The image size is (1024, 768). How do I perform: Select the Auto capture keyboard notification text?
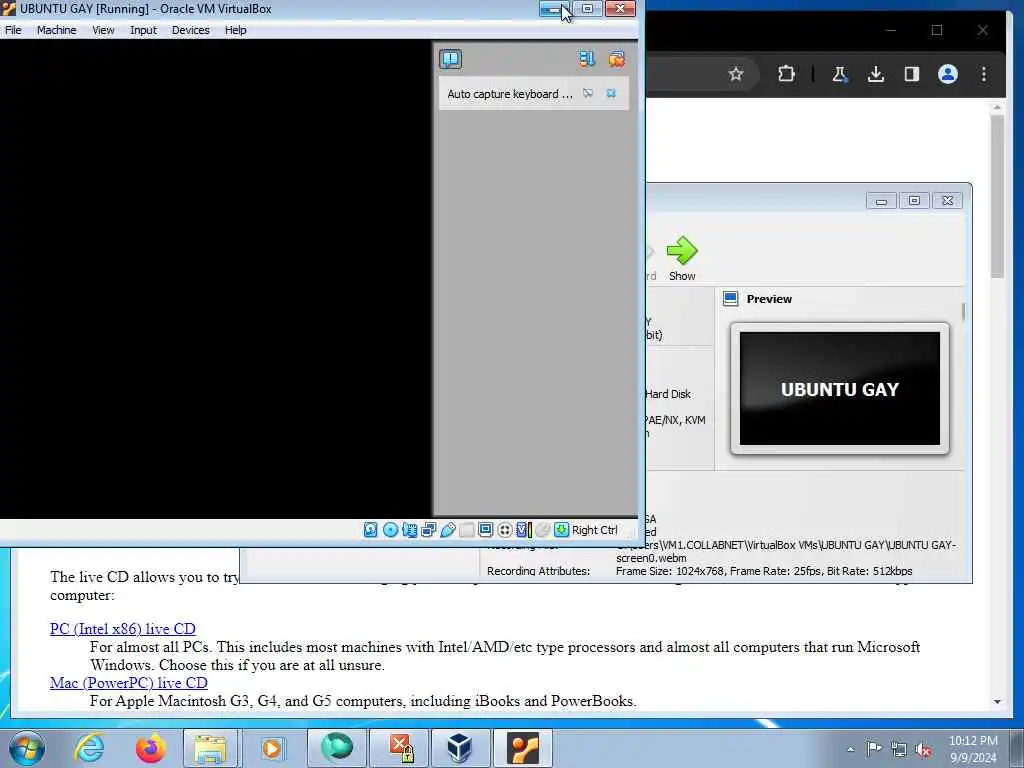[509, 94]
